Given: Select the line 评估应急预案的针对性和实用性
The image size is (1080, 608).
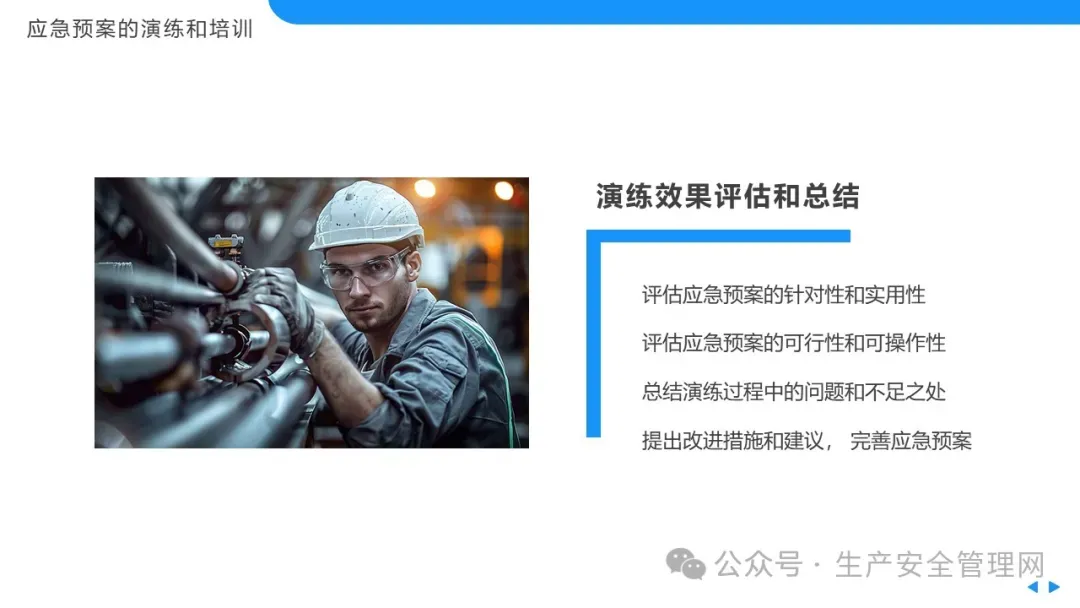Looking at the screenshot, I should [783, 295].
